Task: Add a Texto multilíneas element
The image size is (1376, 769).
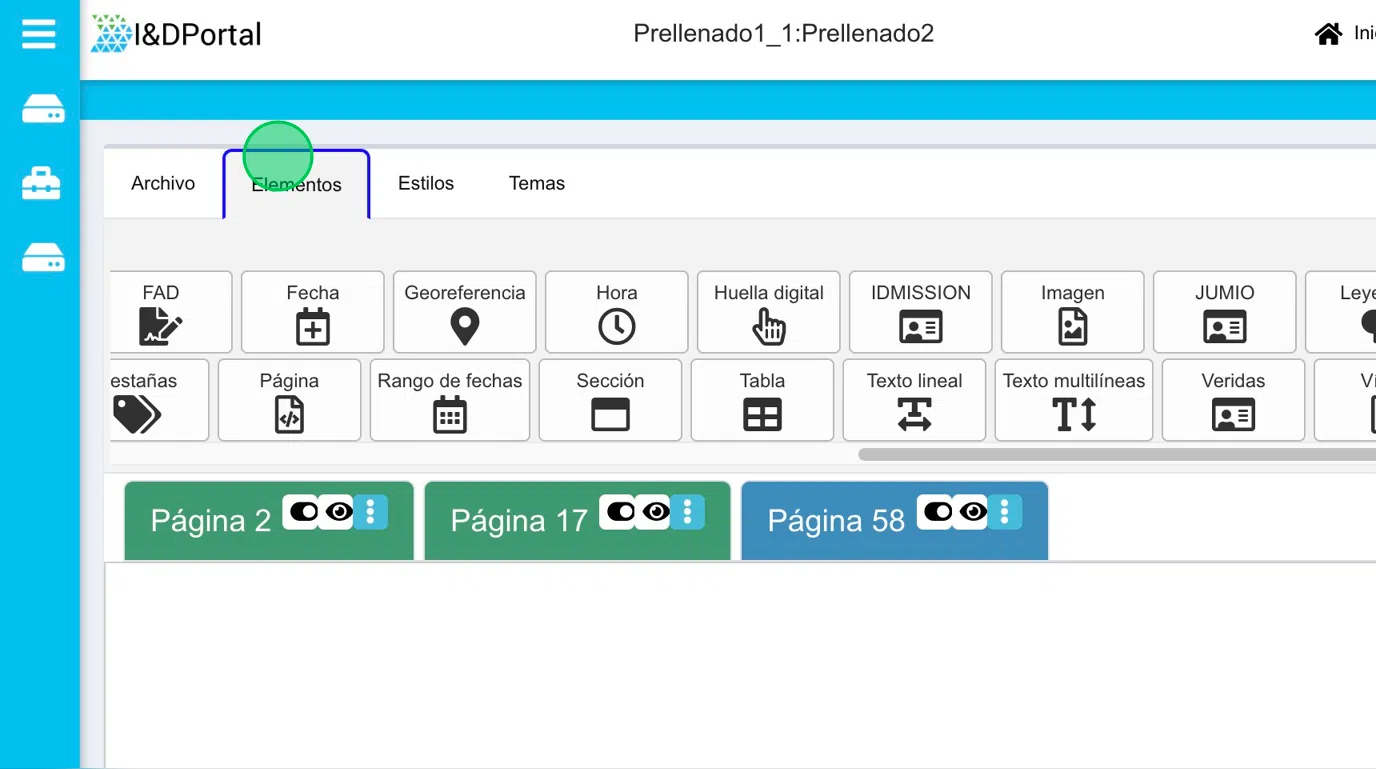Action: tap(1074, 399)
